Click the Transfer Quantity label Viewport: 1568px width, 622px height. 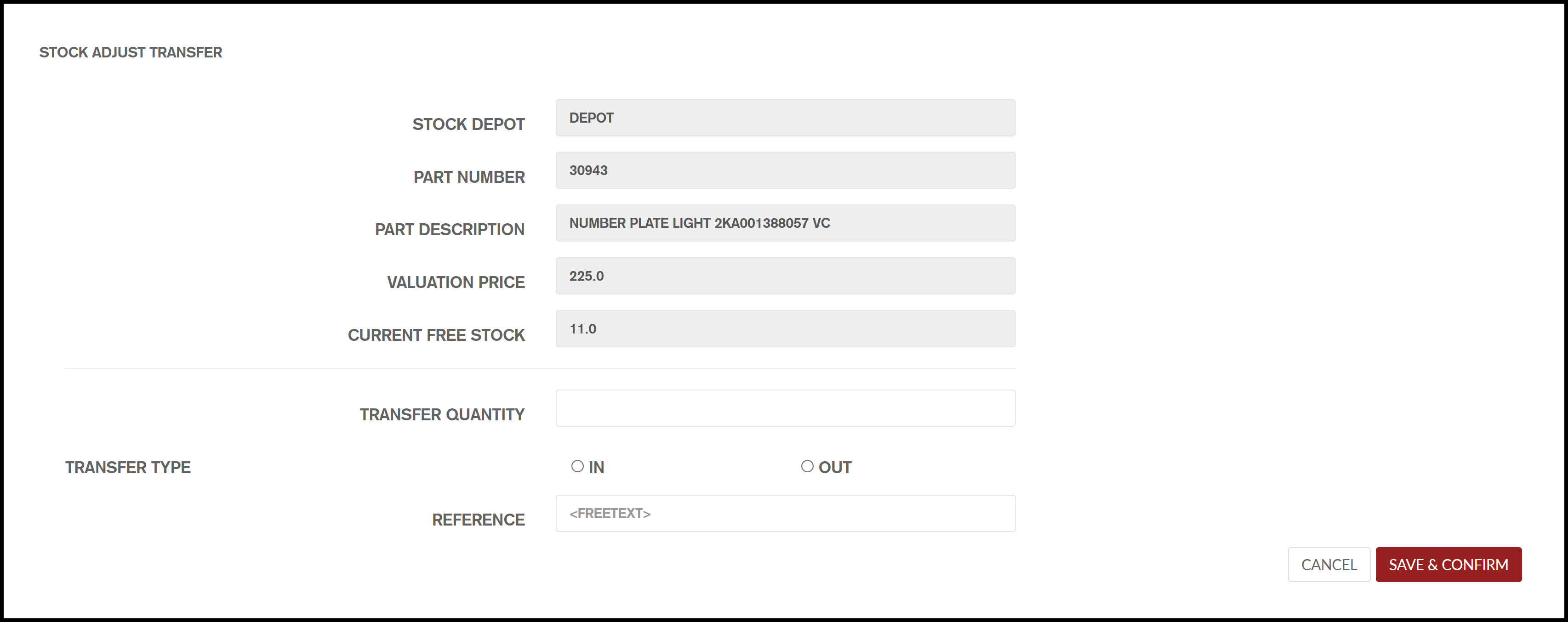click(442, 415)
